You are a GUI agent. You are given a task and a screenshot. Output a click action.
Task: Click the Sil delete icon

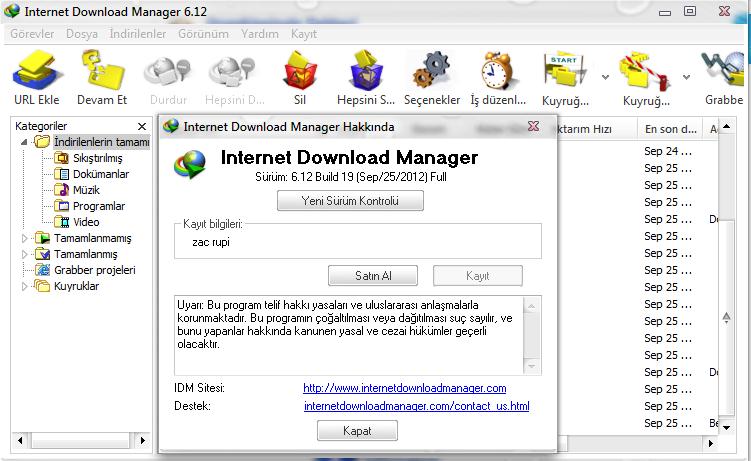coord(299,72)
